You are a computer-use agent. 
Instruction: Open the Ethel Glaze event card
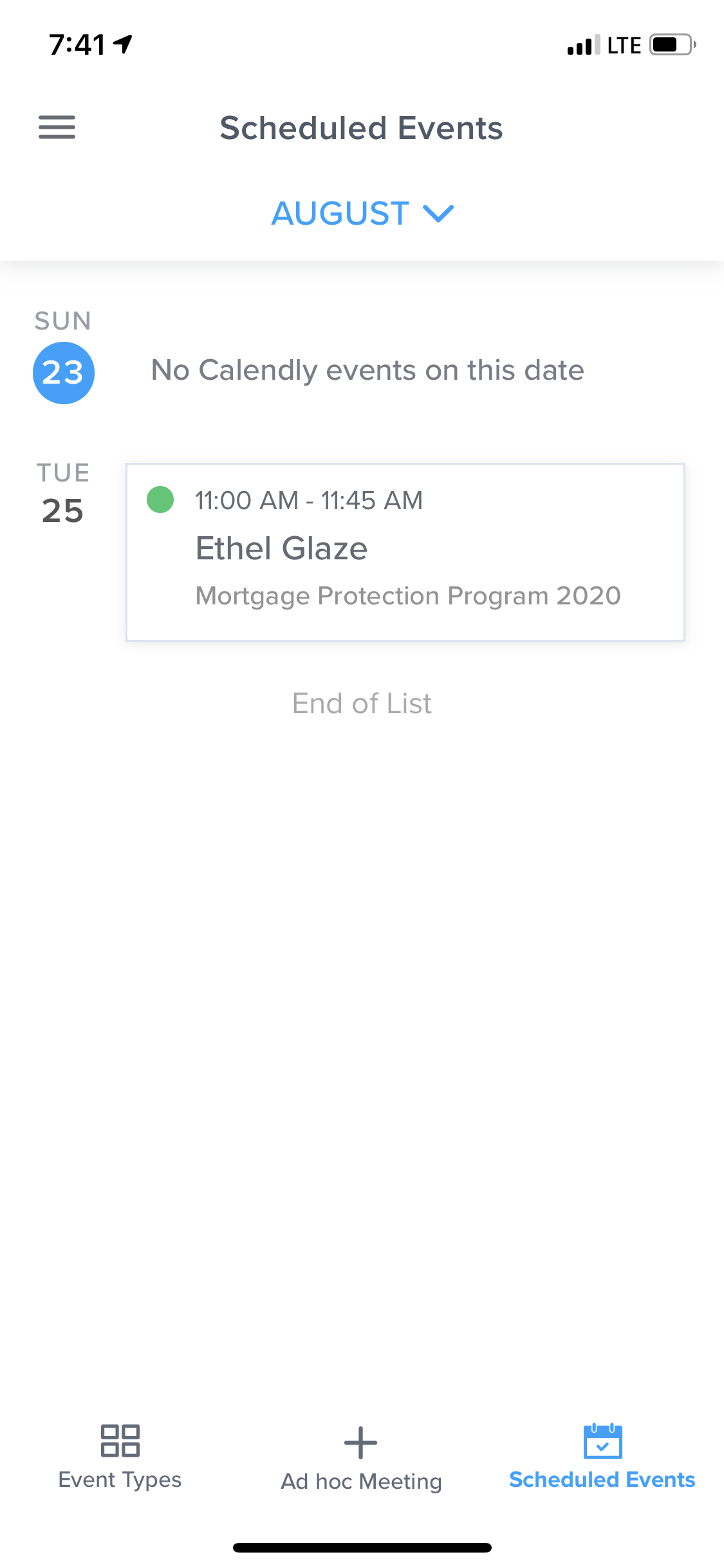[x=405, y=552]
